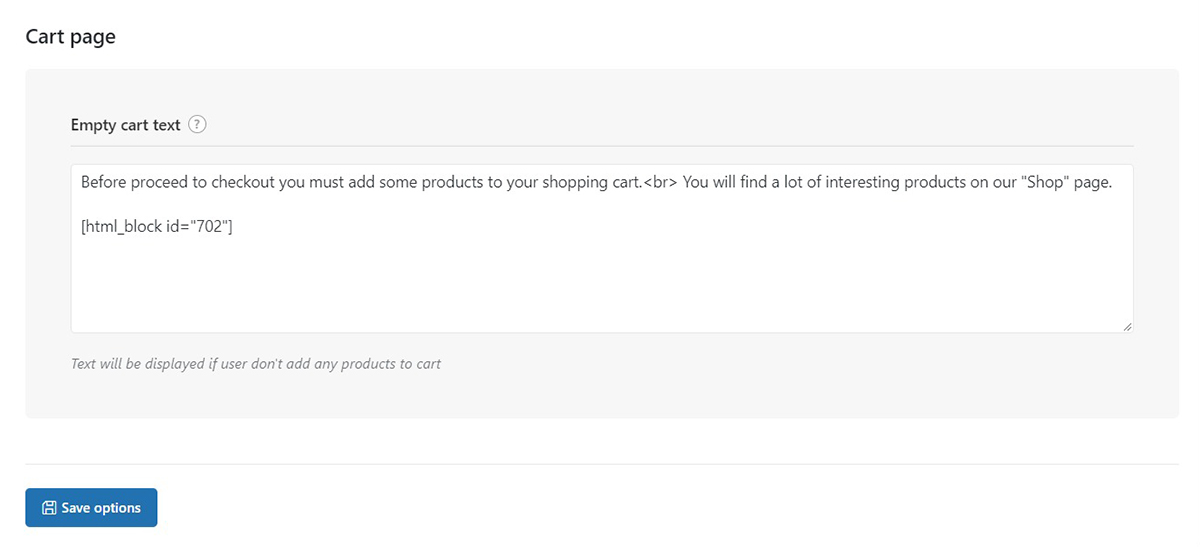
Task: Place cursor on the html_block shortcode line
Action: click(157, 227)
